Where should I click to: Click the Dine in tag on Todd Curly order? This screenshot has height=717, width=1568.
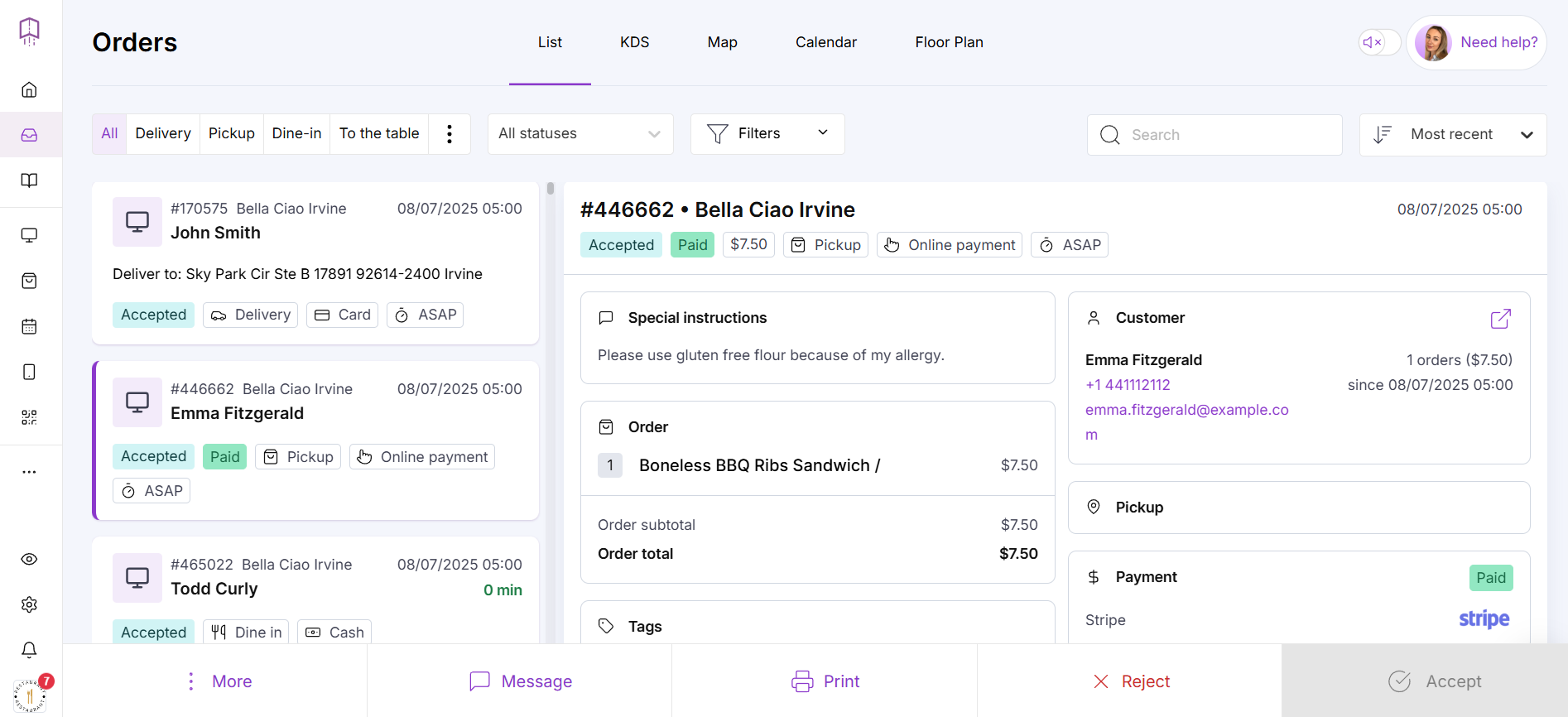(x=246, y=633)
